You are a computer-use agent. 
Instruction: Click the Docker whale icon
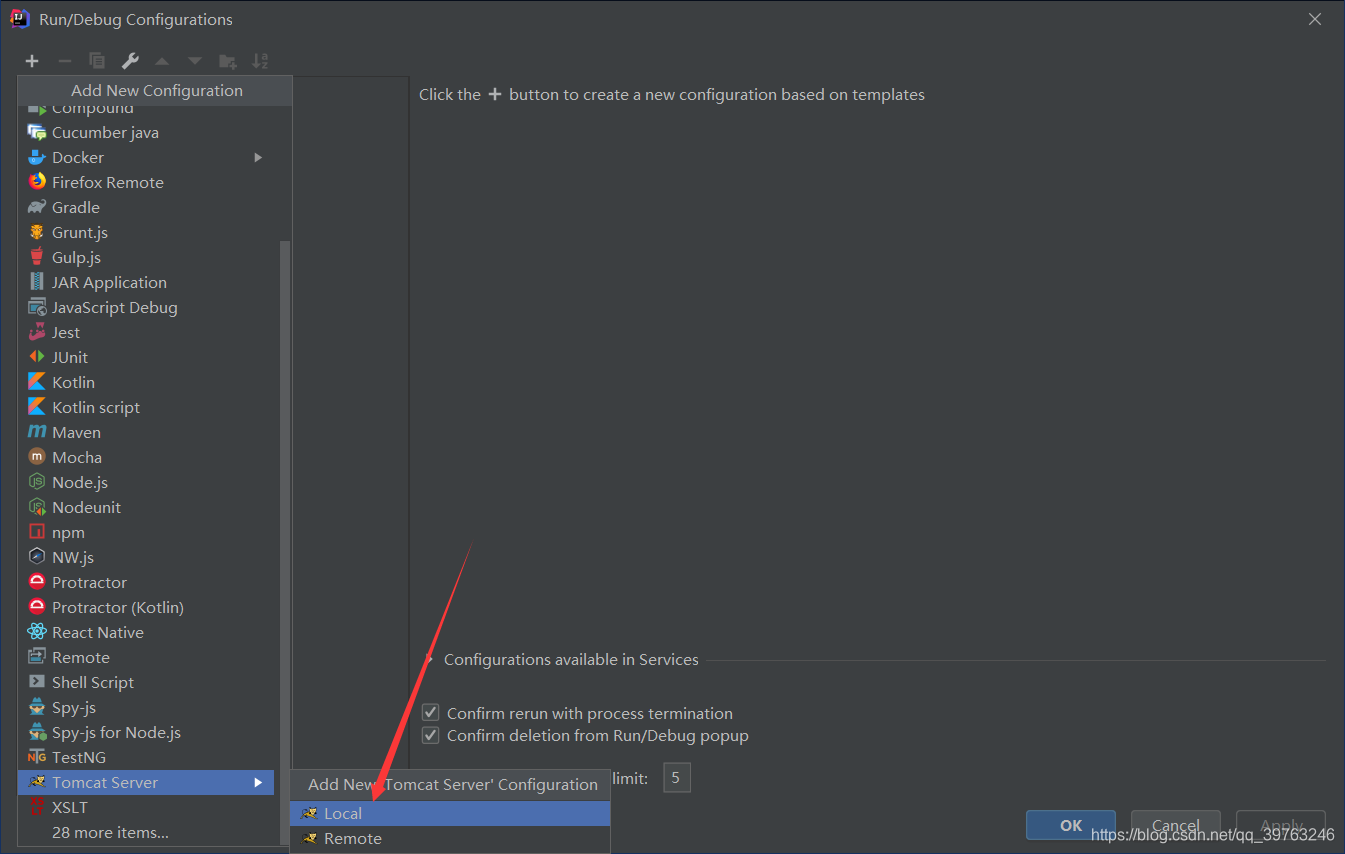tap(37, 157)
